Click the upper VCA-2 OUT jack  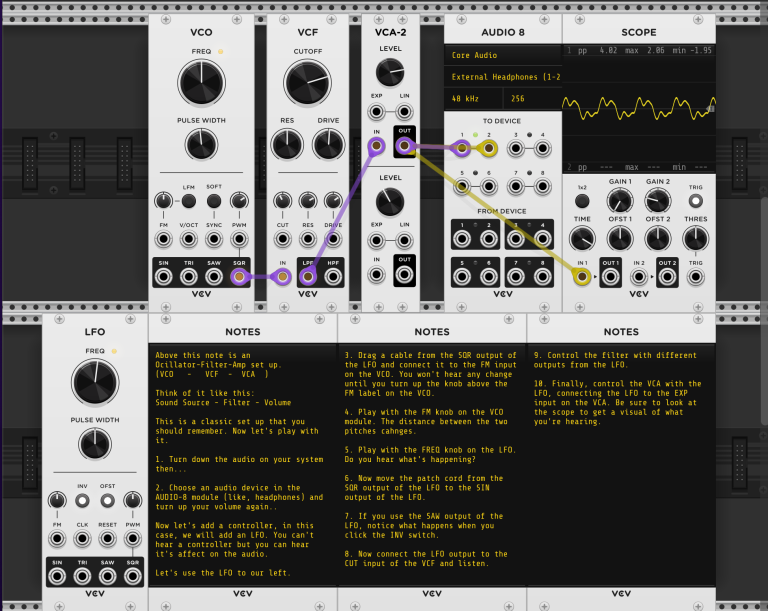(x=404, y=146)
